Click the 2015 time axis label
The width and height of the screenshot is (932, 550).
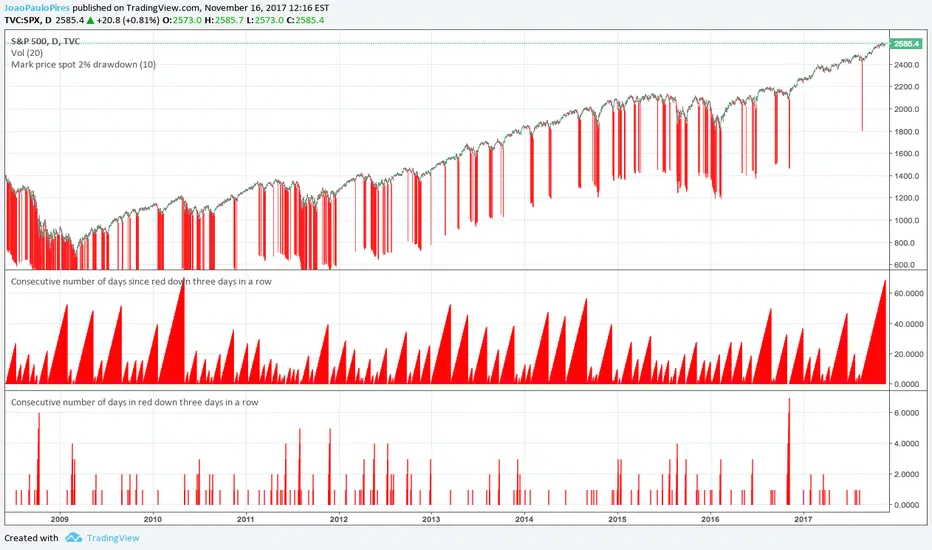pyautogui.click(x=618, y=519)
